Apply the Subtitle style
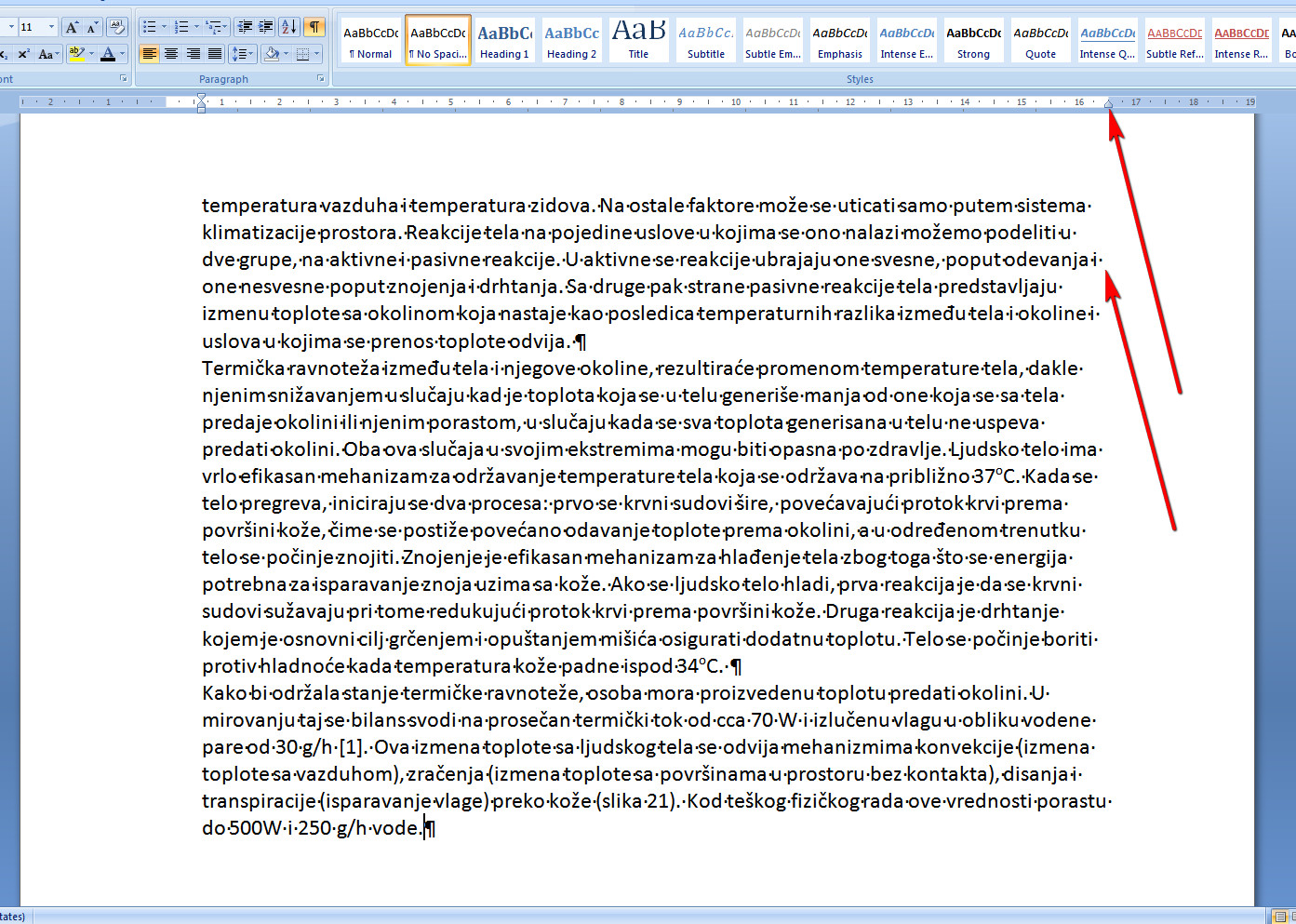Screen dimensions: 1296x924 [x=706, y=40]
